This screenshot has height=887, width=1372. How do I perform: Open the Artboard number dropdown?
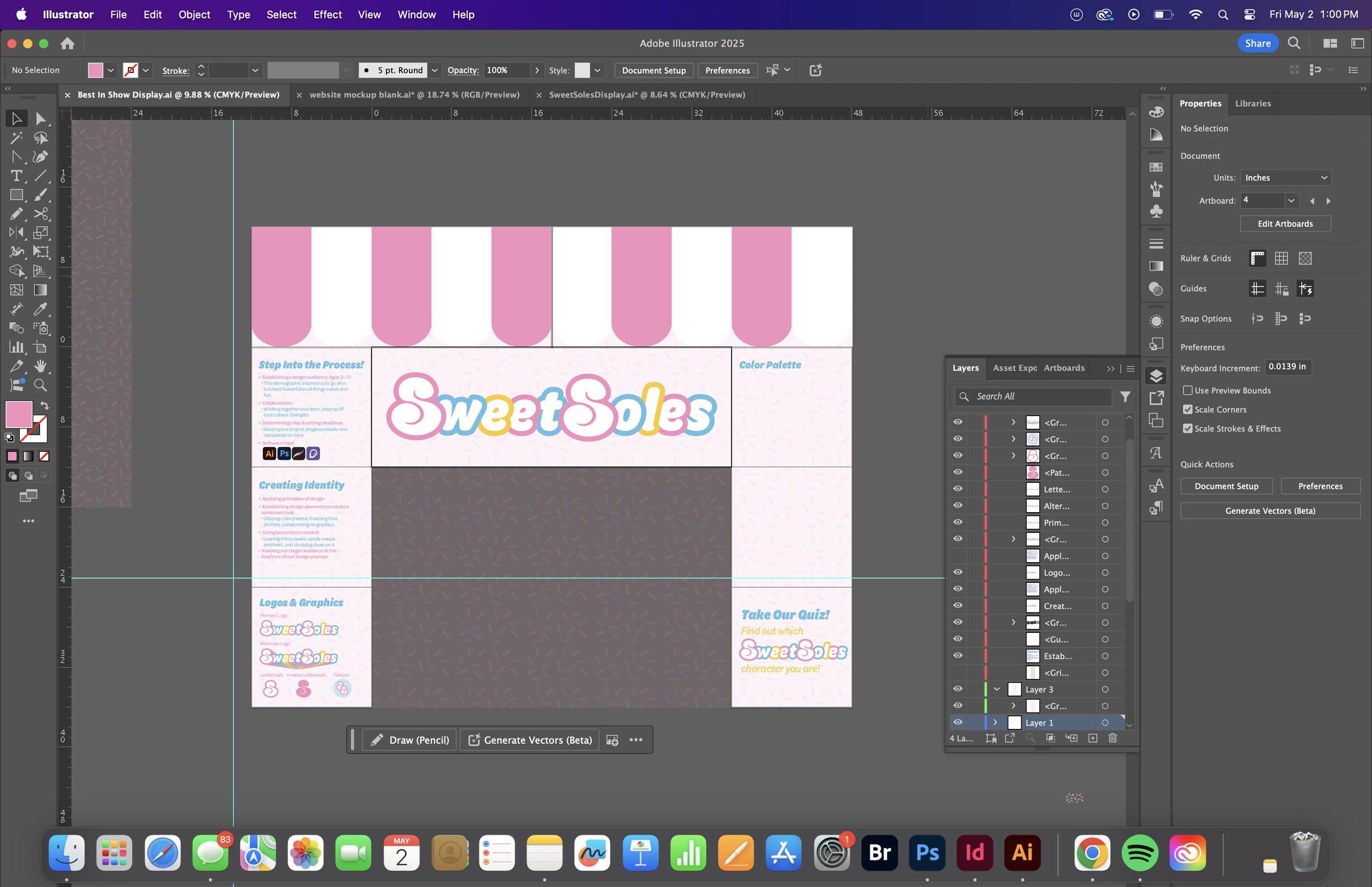(x=1291, y=200)
